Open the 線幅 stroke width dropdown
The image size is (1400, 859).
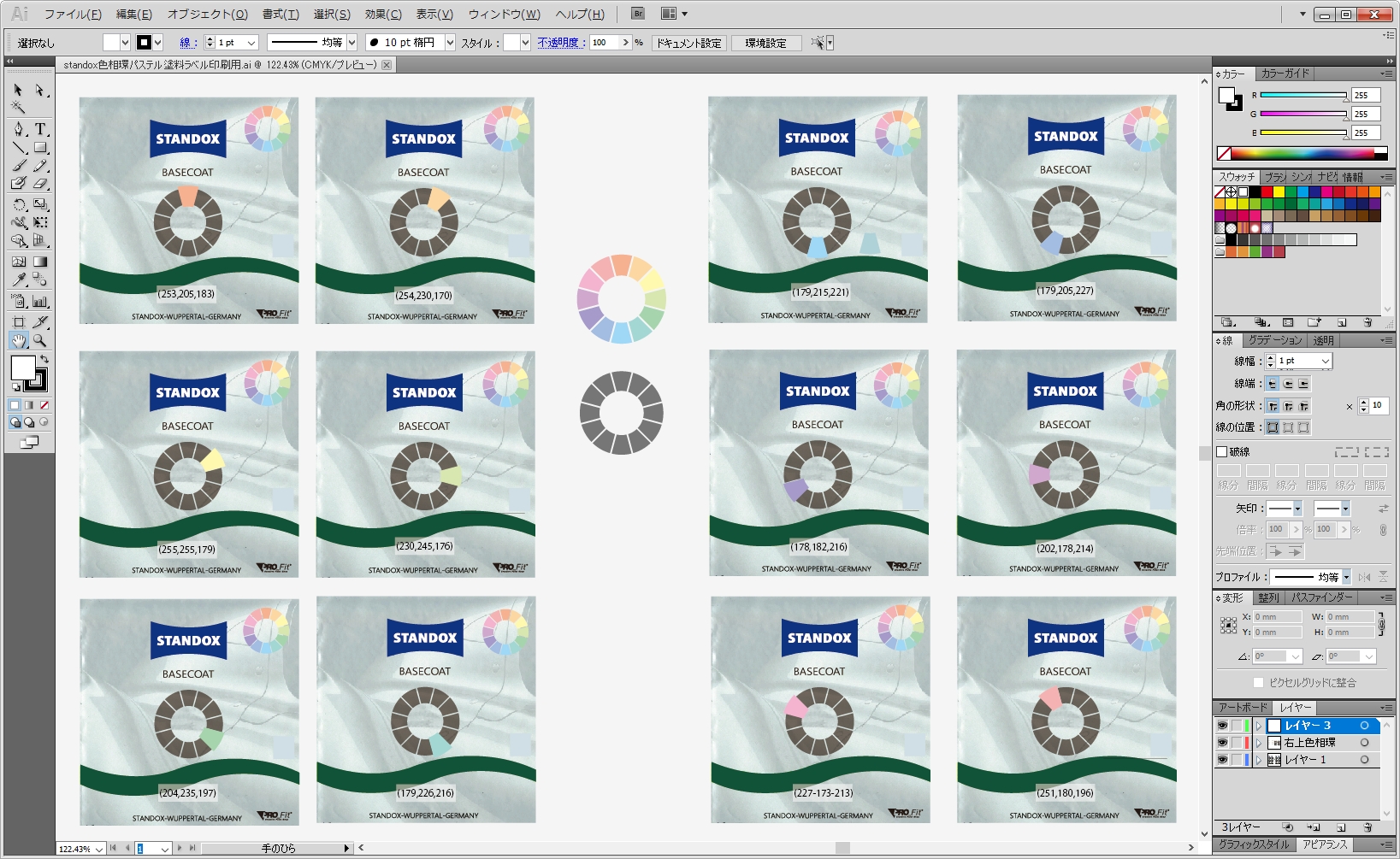(x=1326, y=362)
